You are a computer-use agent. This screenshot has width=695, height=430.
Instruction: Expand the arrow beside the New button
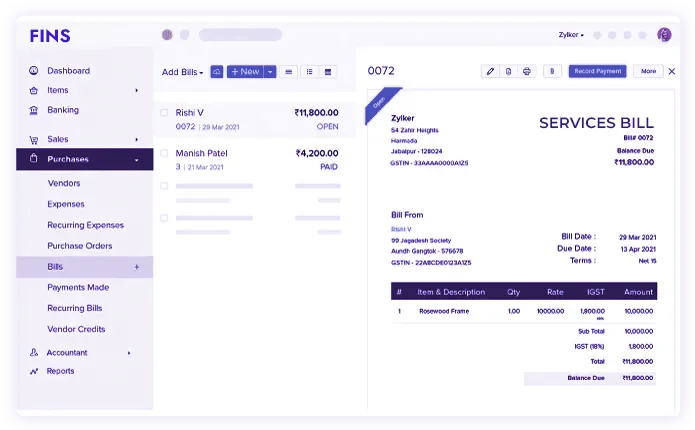click(270, 72)
